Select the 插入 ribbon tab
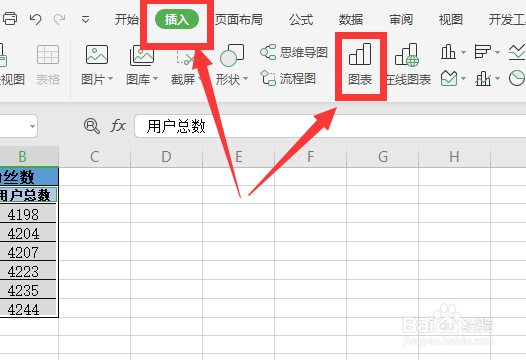The width and height of the screenshot is (526, 360). click(x=177, y=19)
